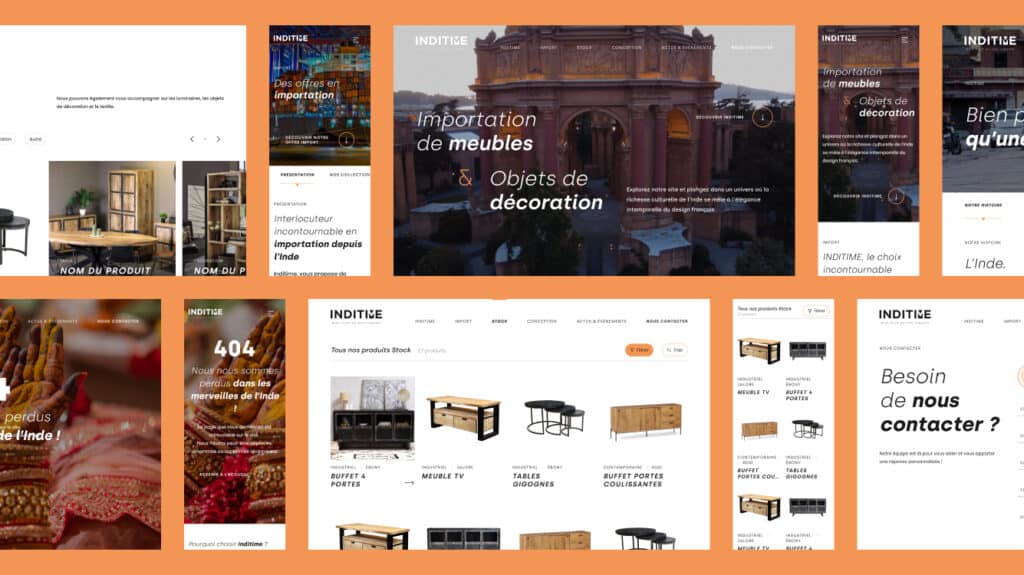Open IMPORT in desktop hero navigation
The image size is (1024, 575).
549,48
